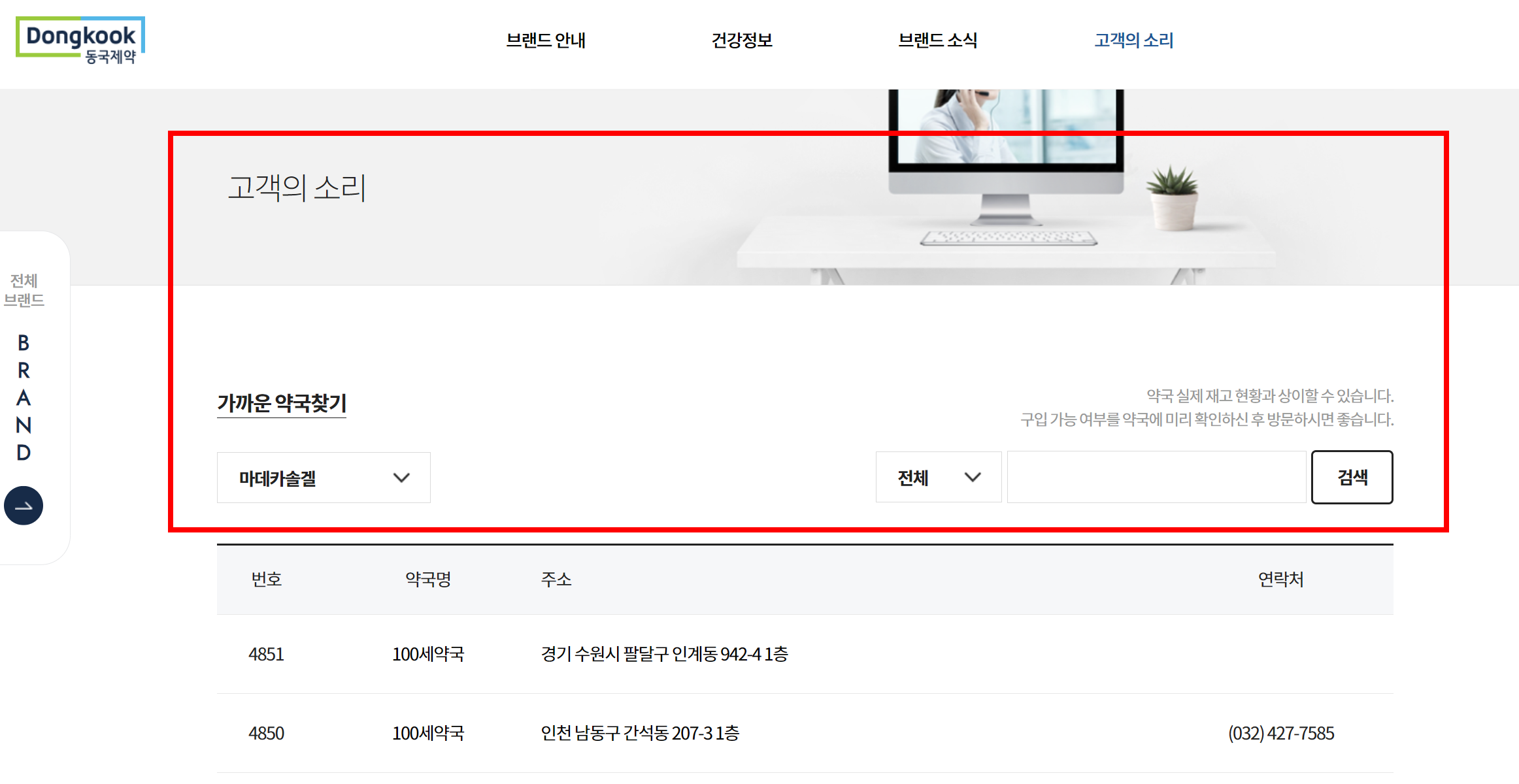The image size is (1519, 784).
Task: Click pharmacy row number 4851
Action: click(x=266, y=654)
